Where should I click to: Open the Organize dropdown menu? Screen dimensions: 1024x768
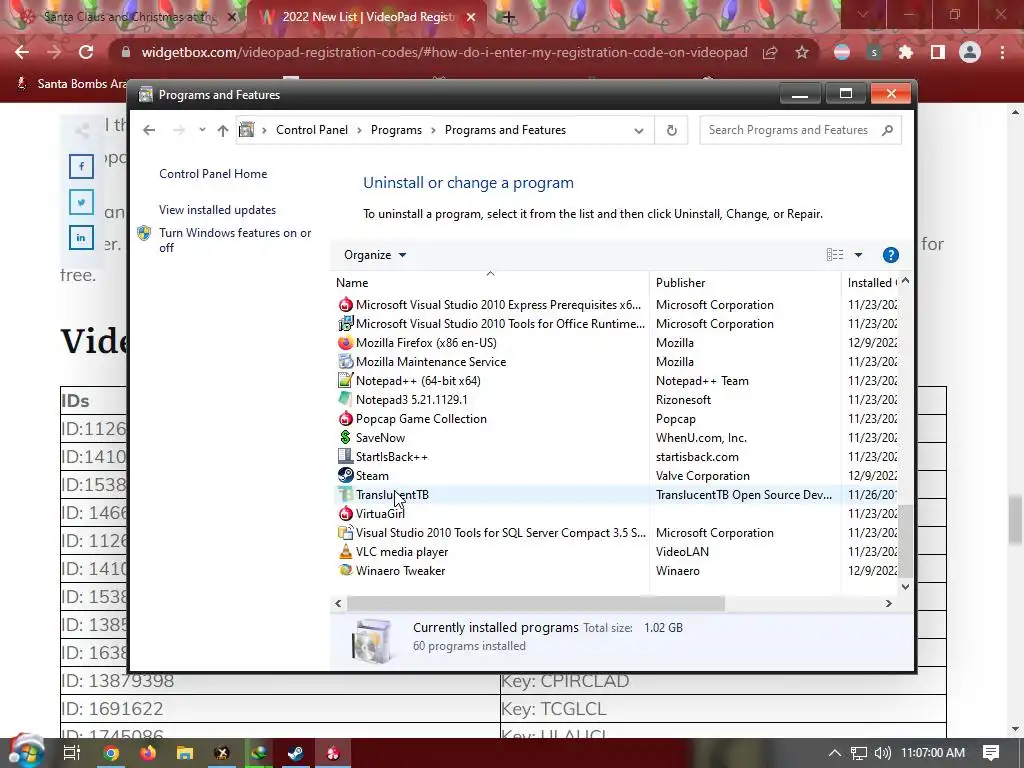375,255
